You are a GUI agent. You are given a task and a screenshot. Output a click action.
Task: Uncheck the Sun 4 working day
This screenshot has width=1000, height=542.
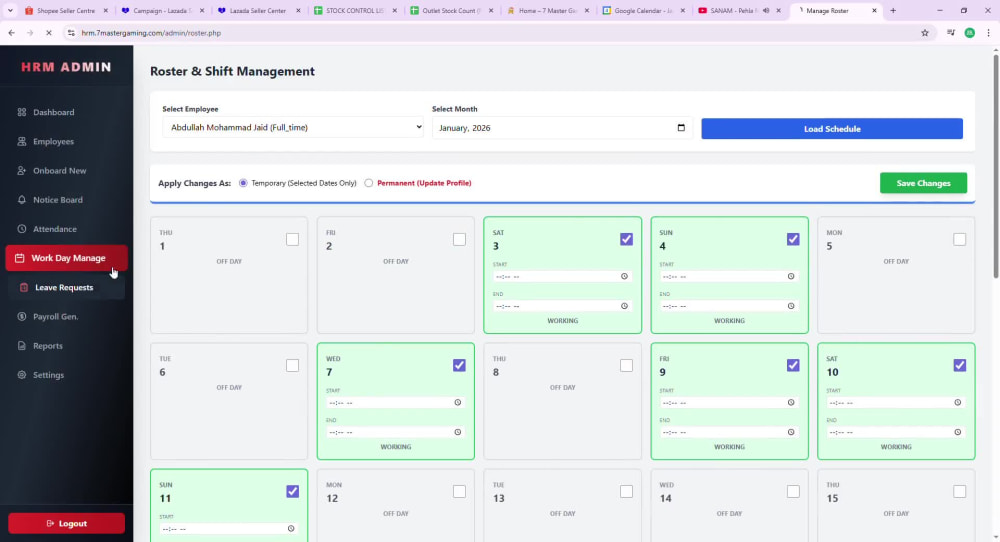[x=793, y=239]
